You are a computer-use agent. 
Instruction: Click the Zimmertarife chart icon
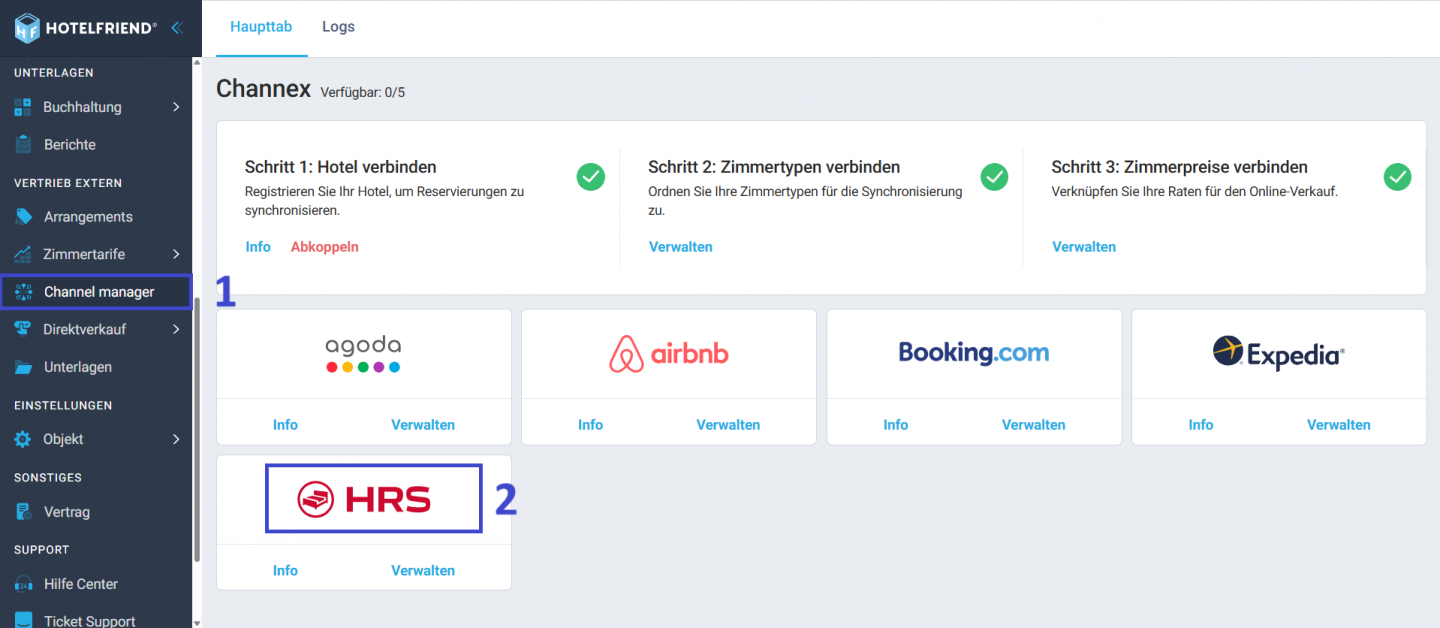[x=23, y=255]
